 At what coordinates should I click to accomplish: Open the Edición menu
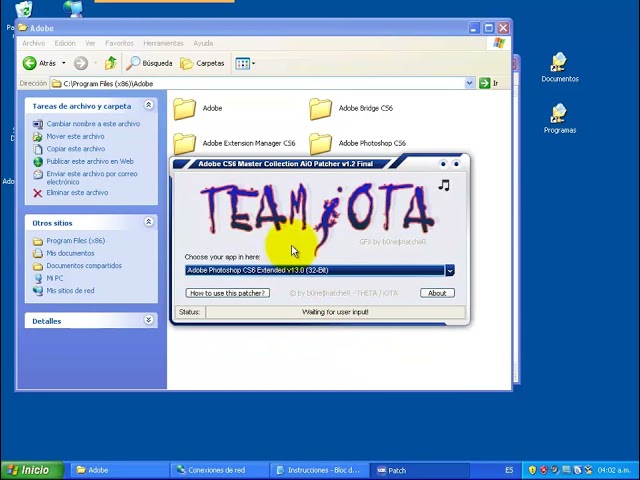tap(65, 43)
